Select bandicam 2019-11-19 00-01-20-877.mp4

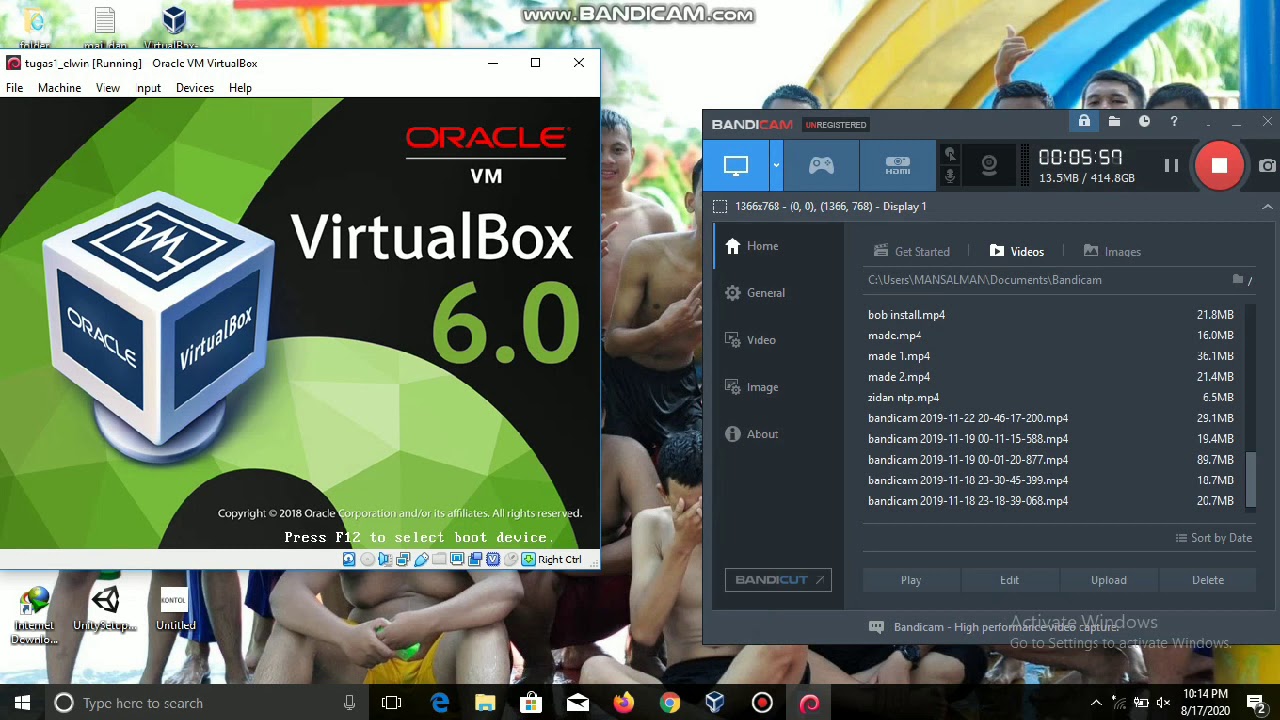click(1051, 460)
